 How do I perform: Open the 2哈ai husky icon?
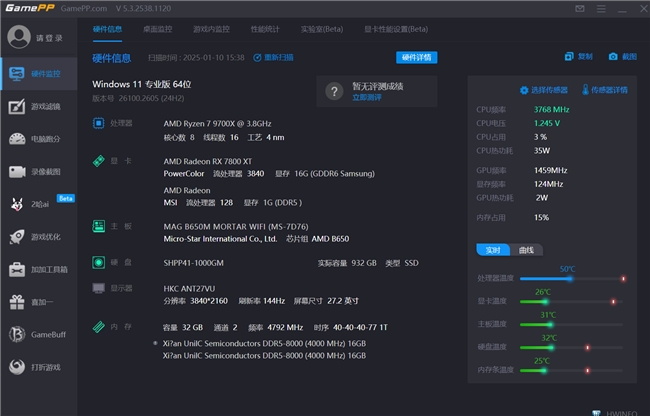(17, 204)
